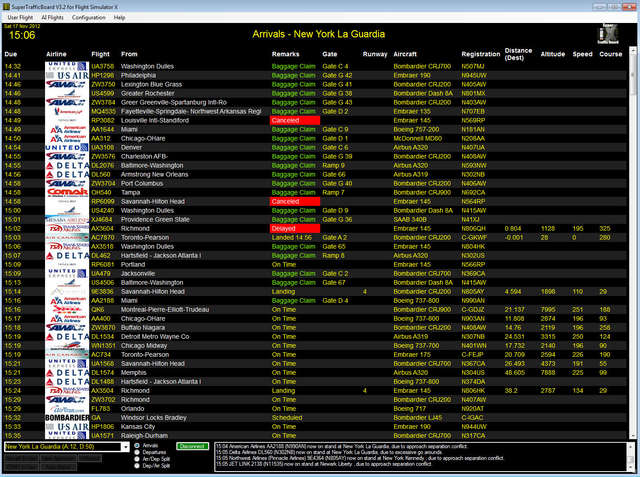This screenshot has height=477, width=640.
Task: Click the airline logo beside flight ZW3750
Action: 67,84
